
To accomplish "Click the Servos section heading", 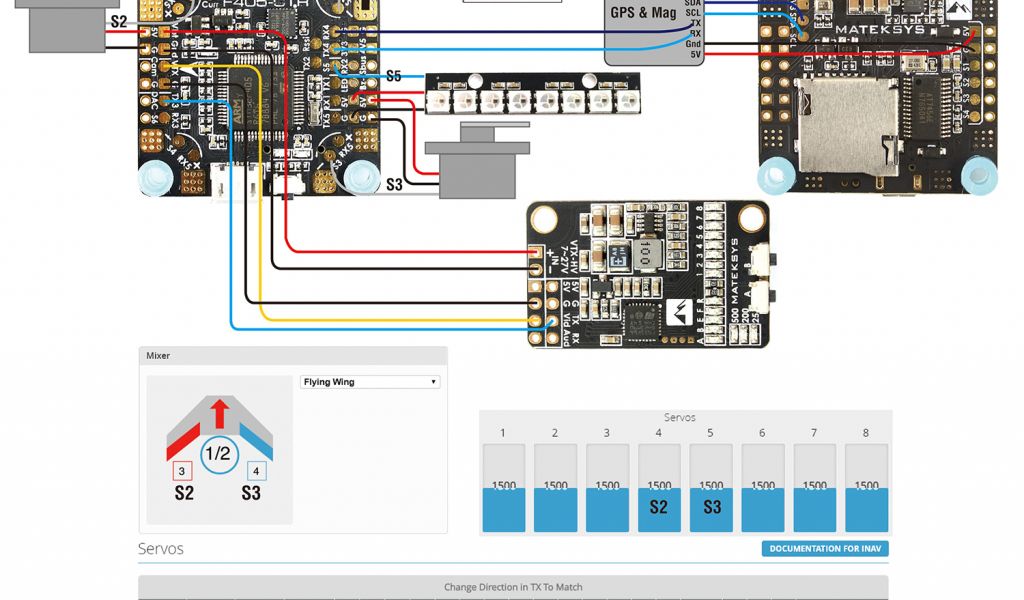I will pos(161,549).
